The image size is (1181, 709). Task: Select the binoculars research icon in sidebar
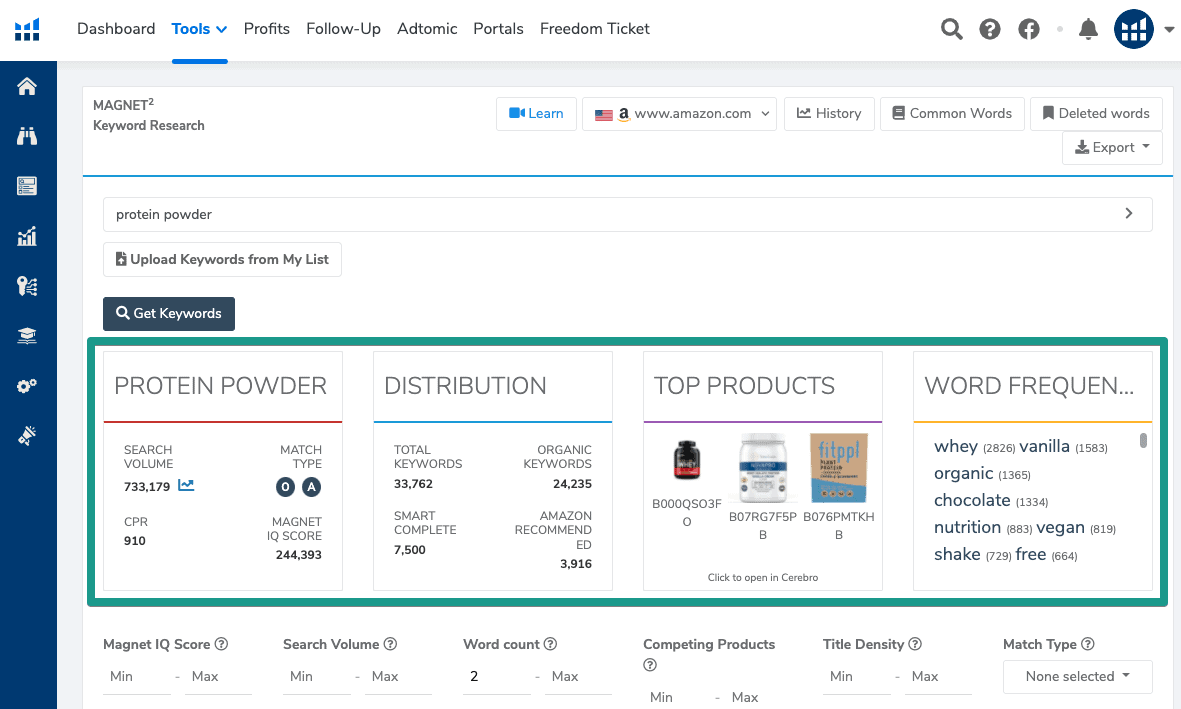(x=27, y=136)
